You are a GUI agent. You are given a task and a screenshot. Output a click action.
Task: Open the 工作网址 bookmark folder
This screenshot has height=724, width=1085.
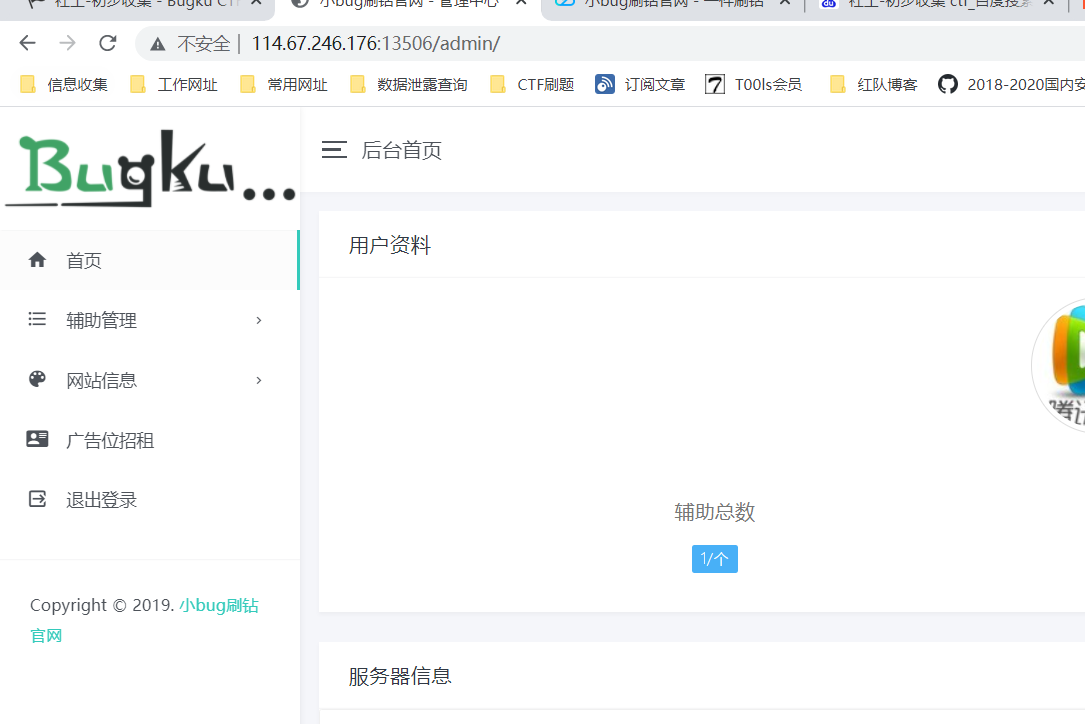click(174, 84)
